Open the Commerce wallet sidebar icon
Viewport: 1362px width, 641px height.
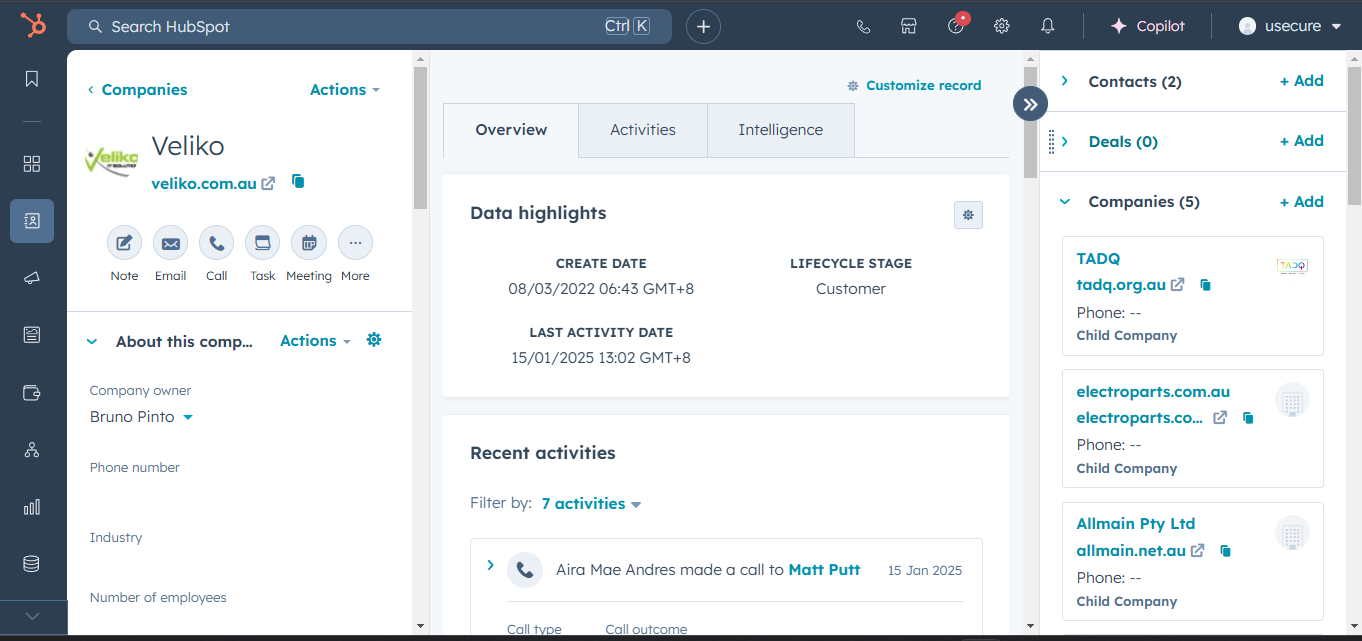32,392
